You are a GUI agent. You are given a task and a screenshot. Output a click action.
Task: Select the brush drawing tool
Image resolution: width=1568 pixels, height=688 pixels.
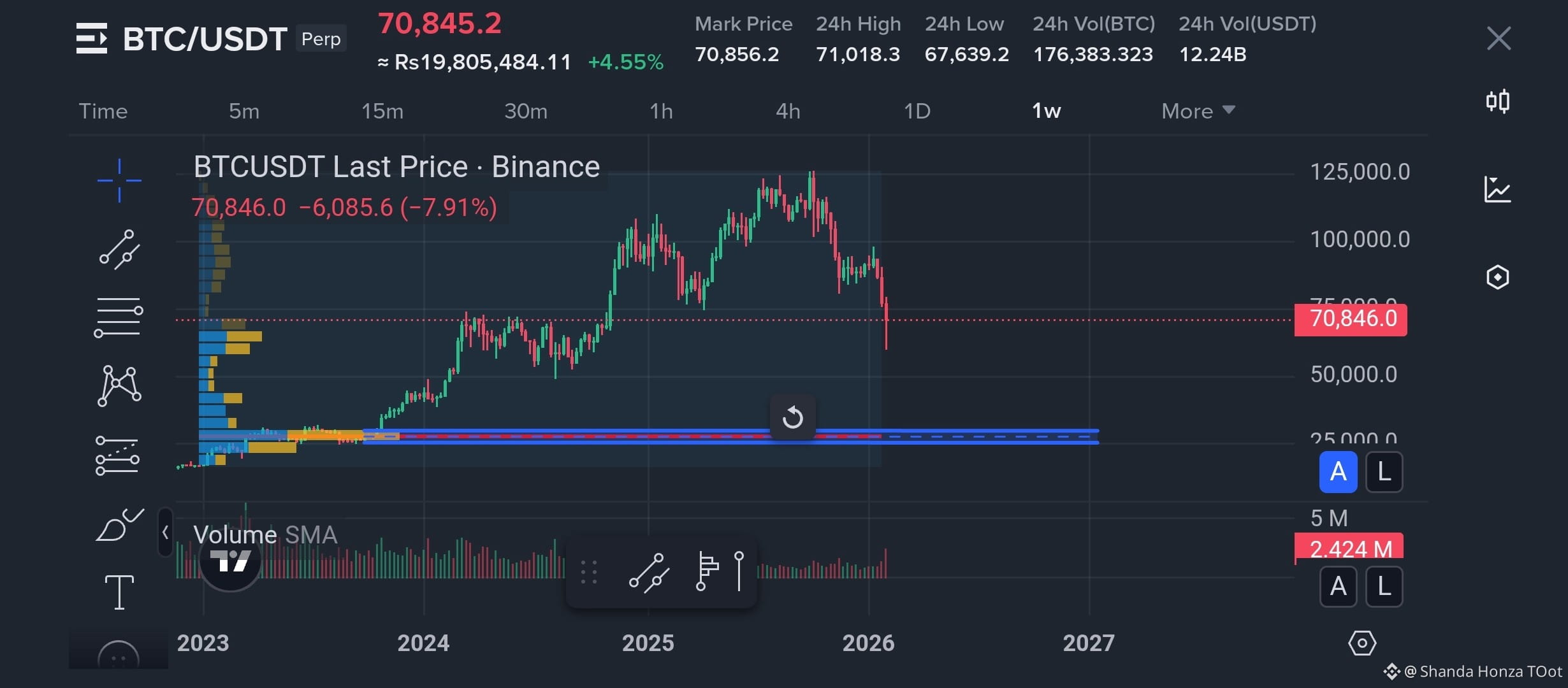pyautogui.click(x=119, y=525)
